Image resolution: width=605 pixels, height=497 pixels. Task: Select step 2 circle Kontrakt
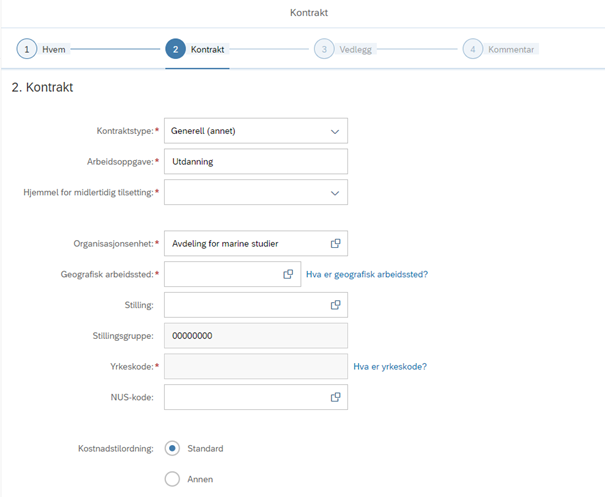(176, 49)
